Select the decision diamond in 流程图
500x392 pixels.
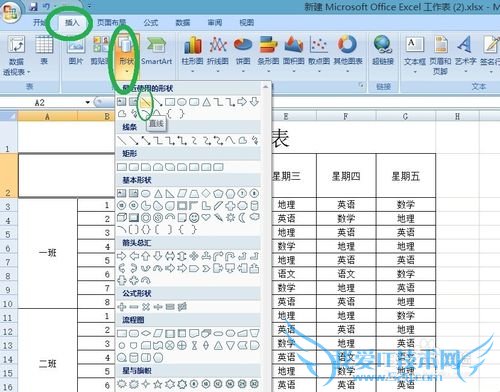[146, 333]
